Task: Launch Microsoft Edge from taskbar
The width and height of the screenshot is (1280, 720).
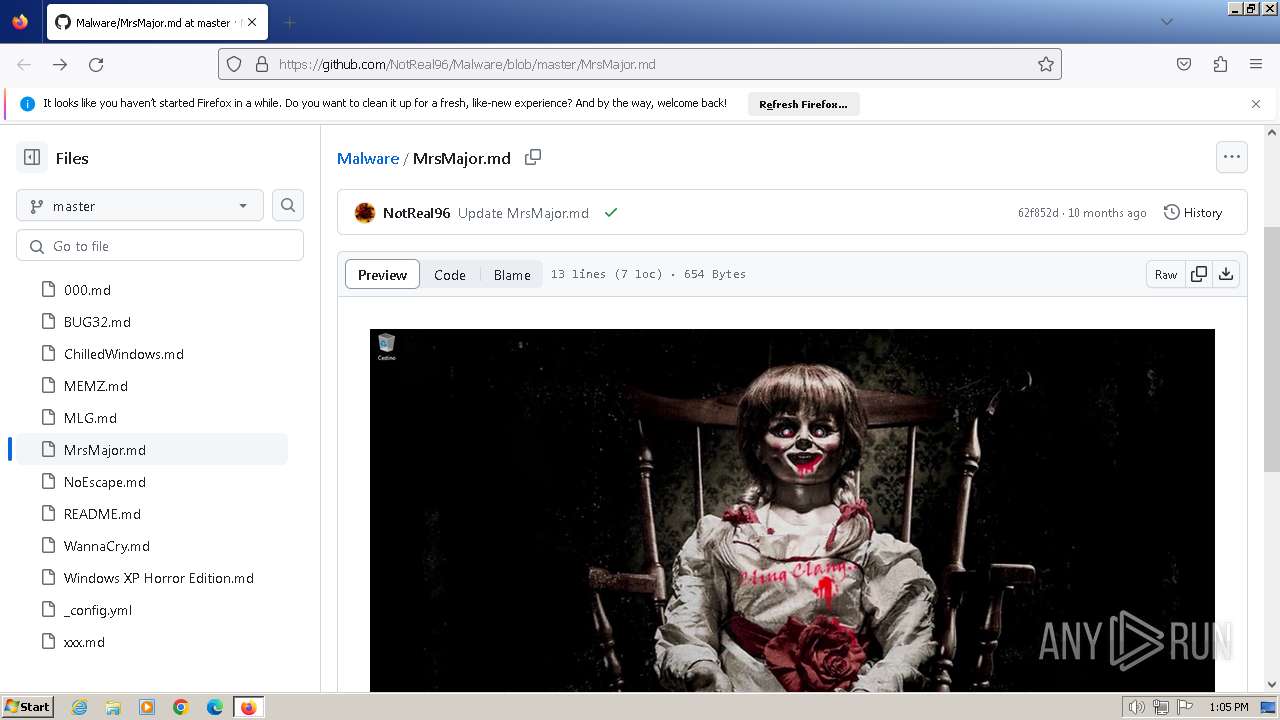Action: (x=215, y=707)
